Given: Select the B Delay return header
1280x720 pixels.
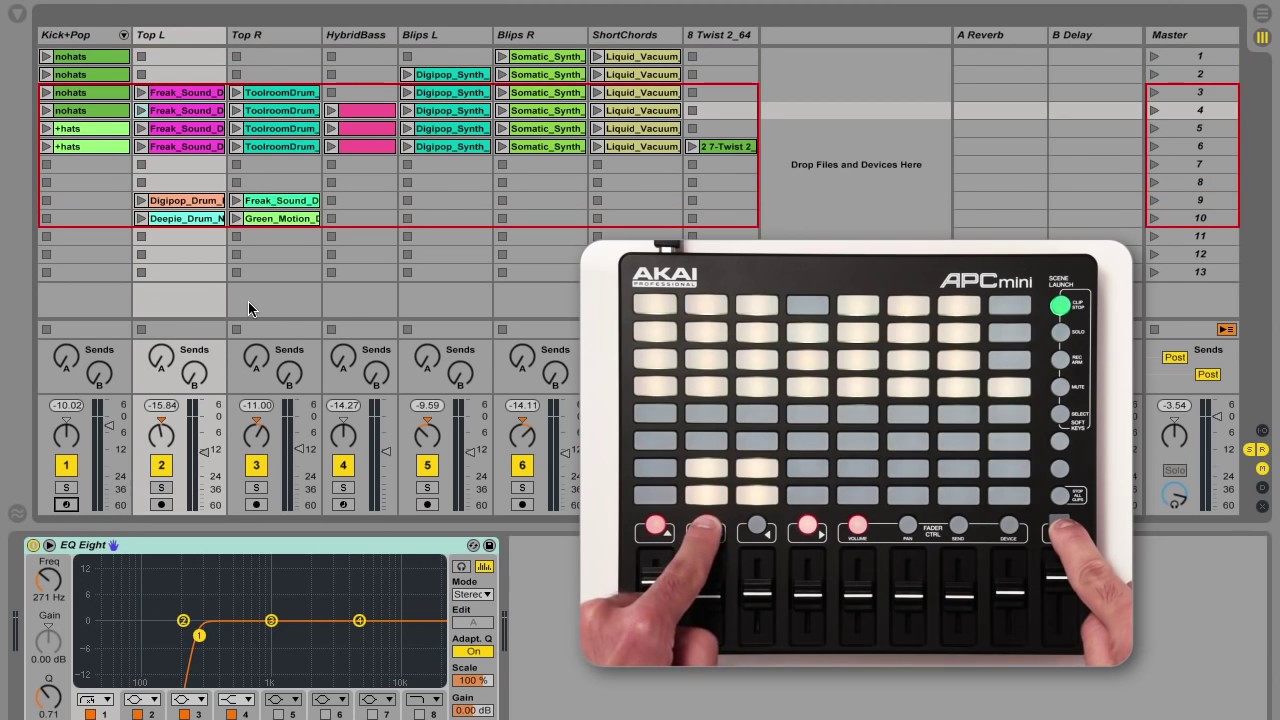Looking at the screenshot, I should [x=1095, y=35].
